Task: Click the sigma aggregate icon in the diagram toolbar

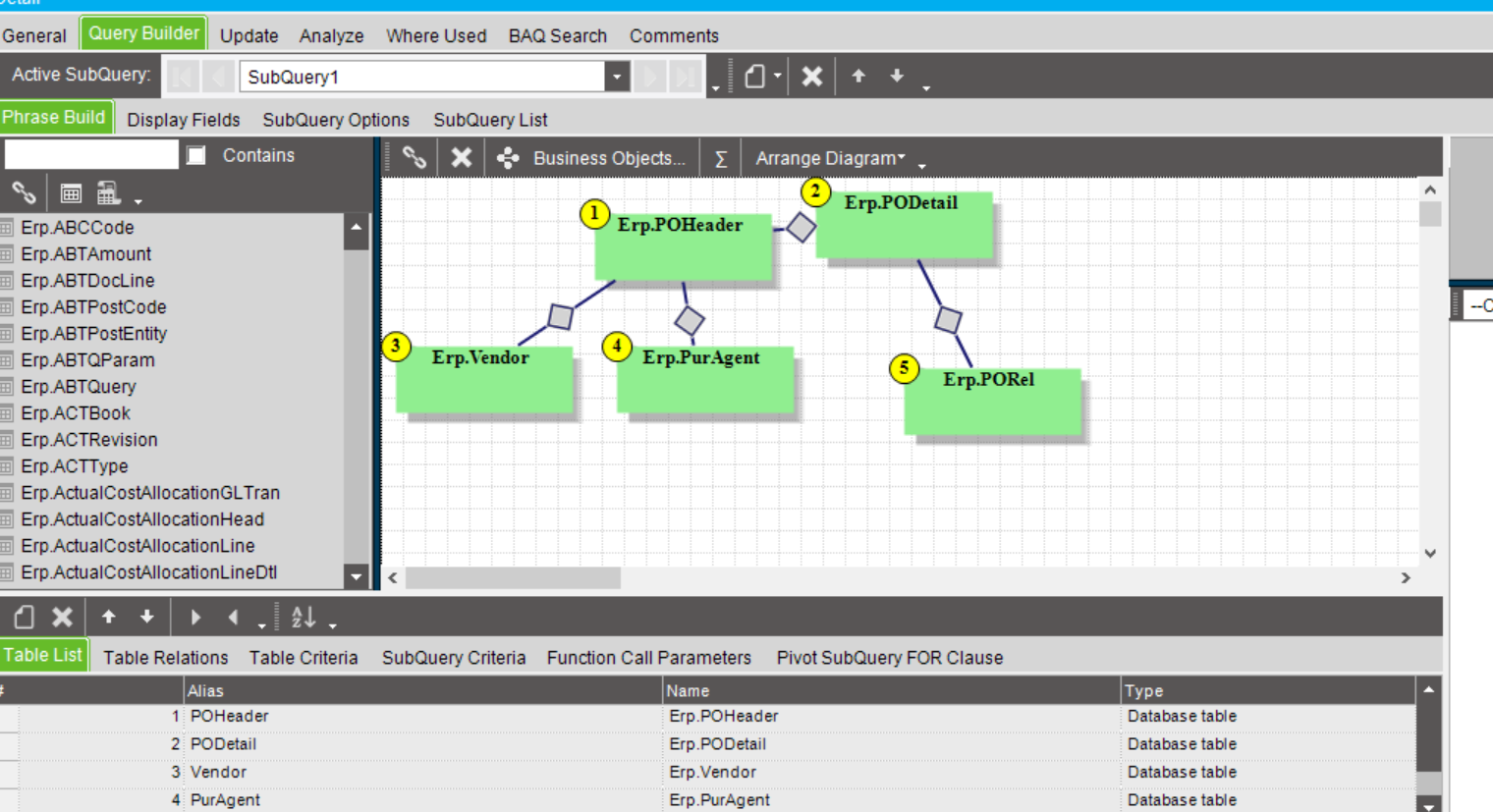Action: point(721,158)
